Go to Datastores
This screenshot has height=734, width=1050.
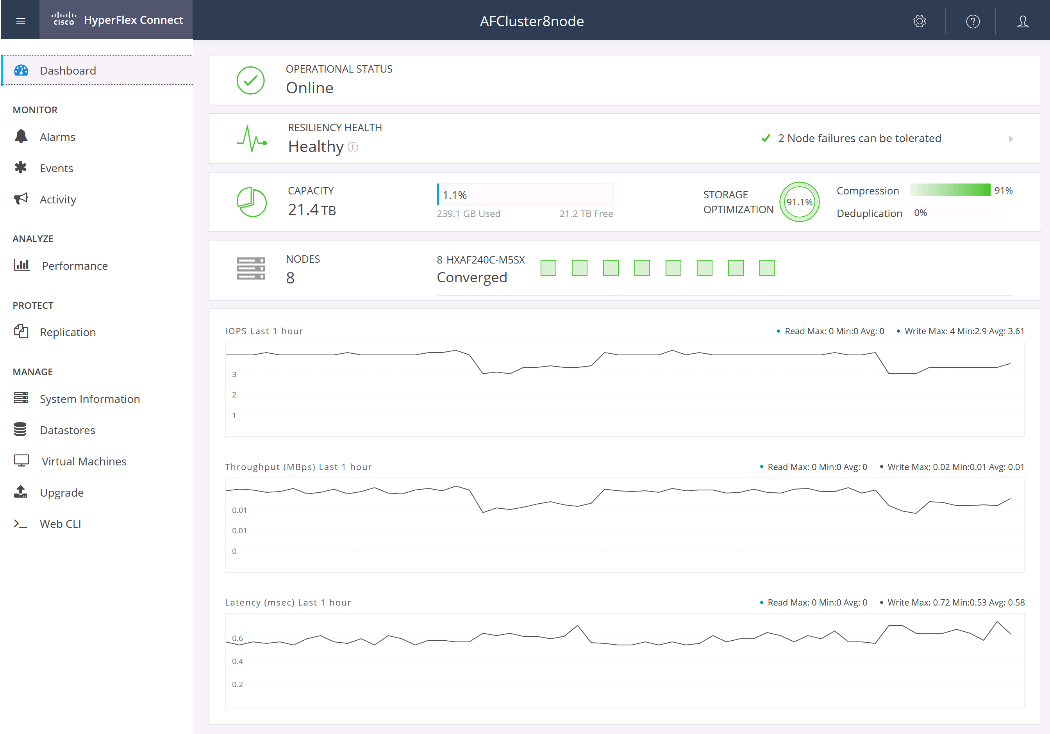[x=67, y=430]
